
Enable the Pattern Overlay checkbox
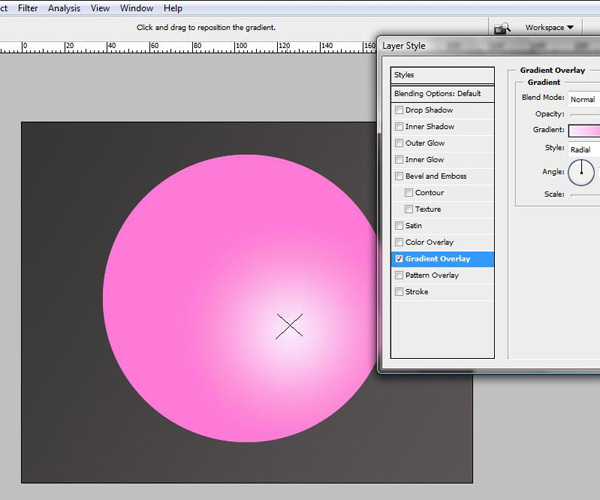[x=399, y=275]
